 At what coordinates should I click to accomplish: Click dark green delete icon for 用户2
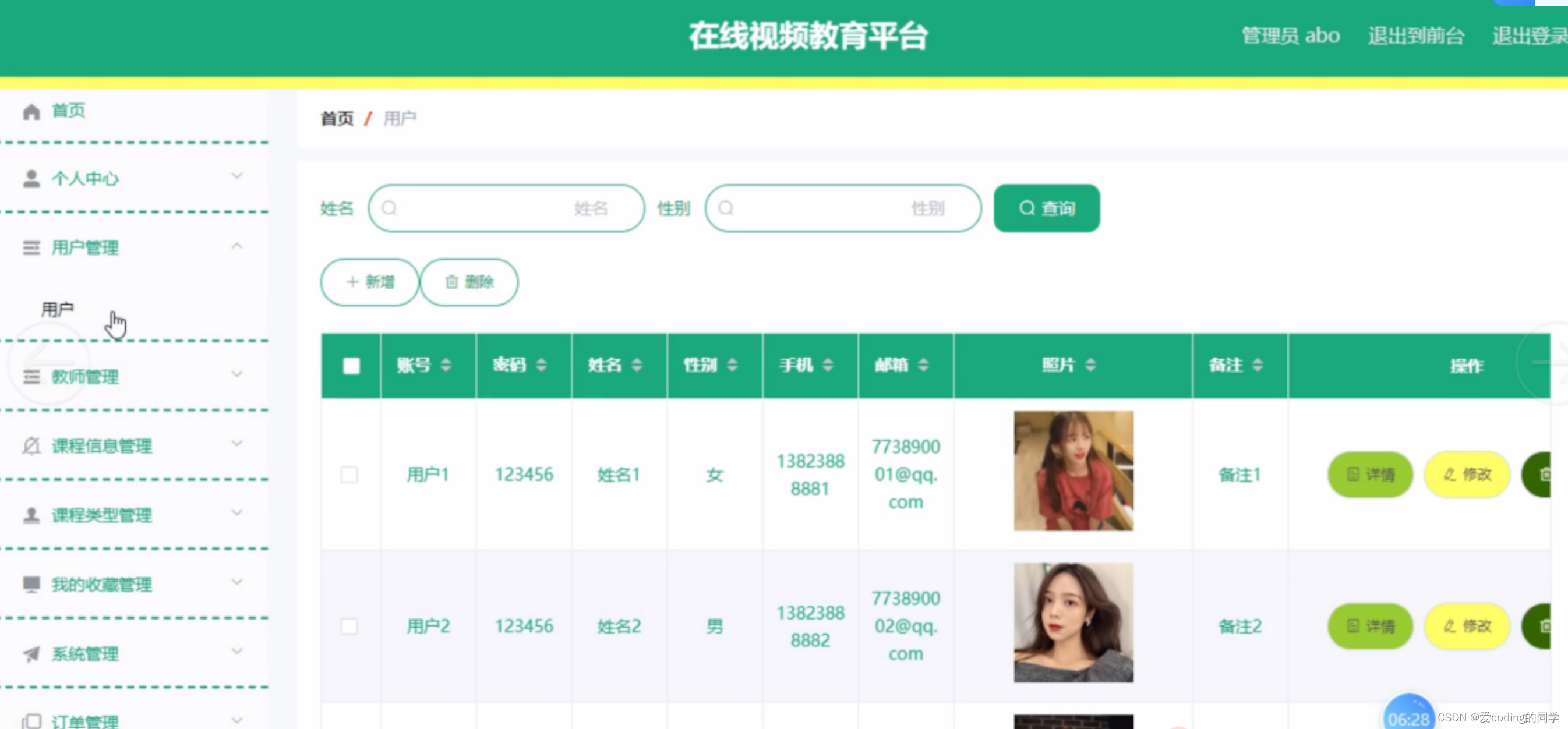(x=1537, y=625)
